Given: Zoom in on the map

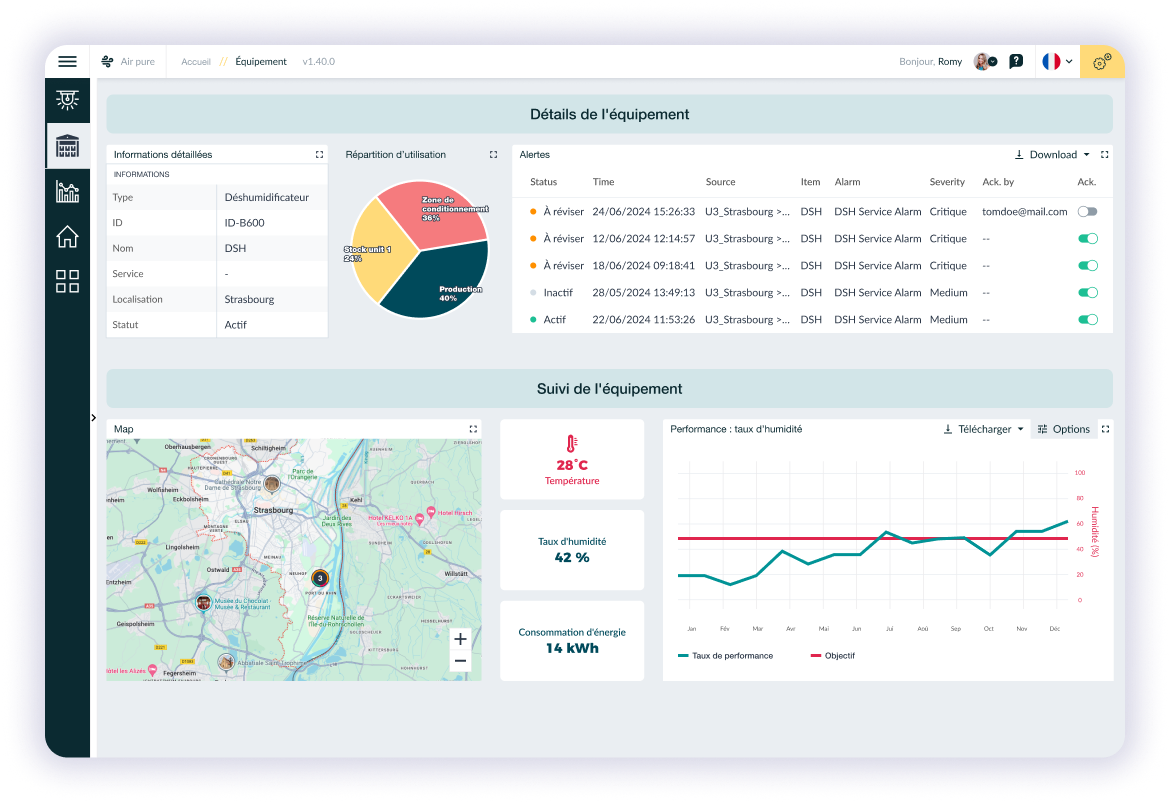Looking at the screenshot, I should pyautogui.click(x=460, y=639).
